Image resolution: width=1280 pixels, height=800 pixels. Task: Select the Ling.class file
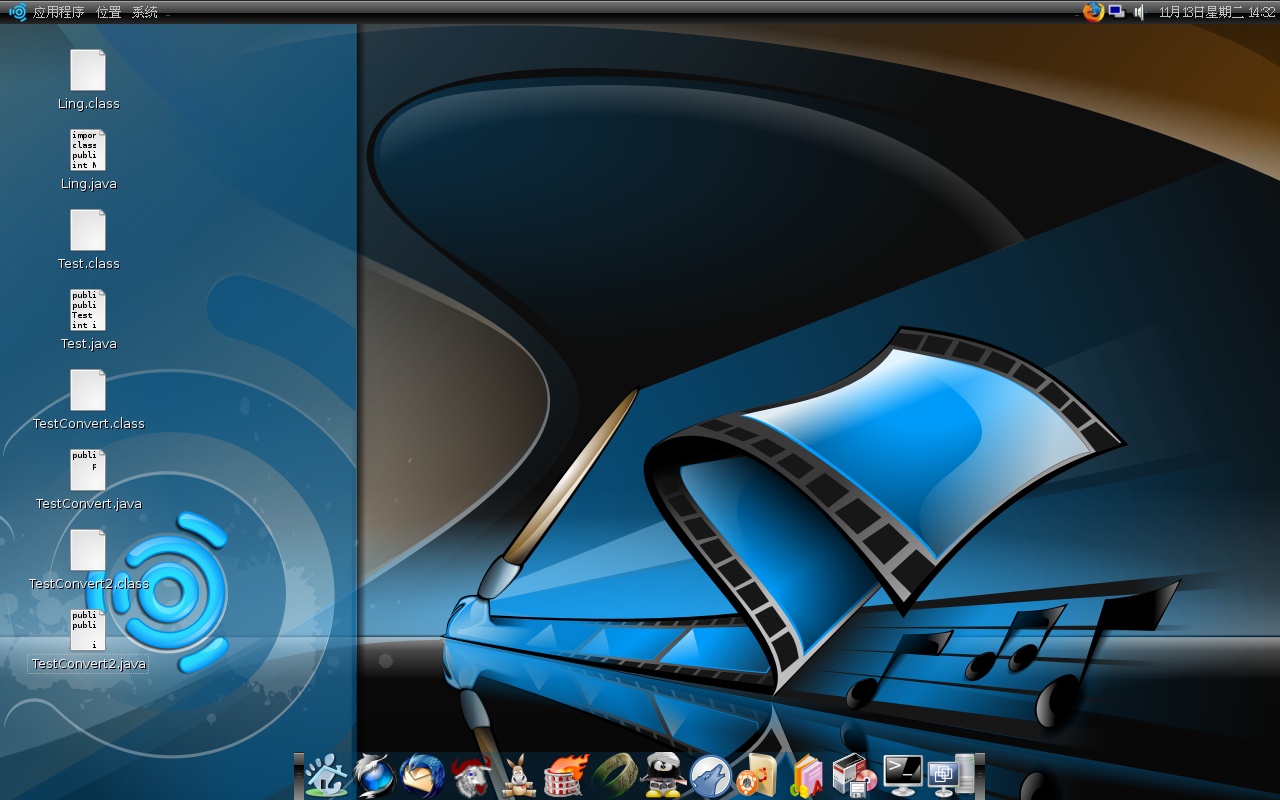click(88, 80)
